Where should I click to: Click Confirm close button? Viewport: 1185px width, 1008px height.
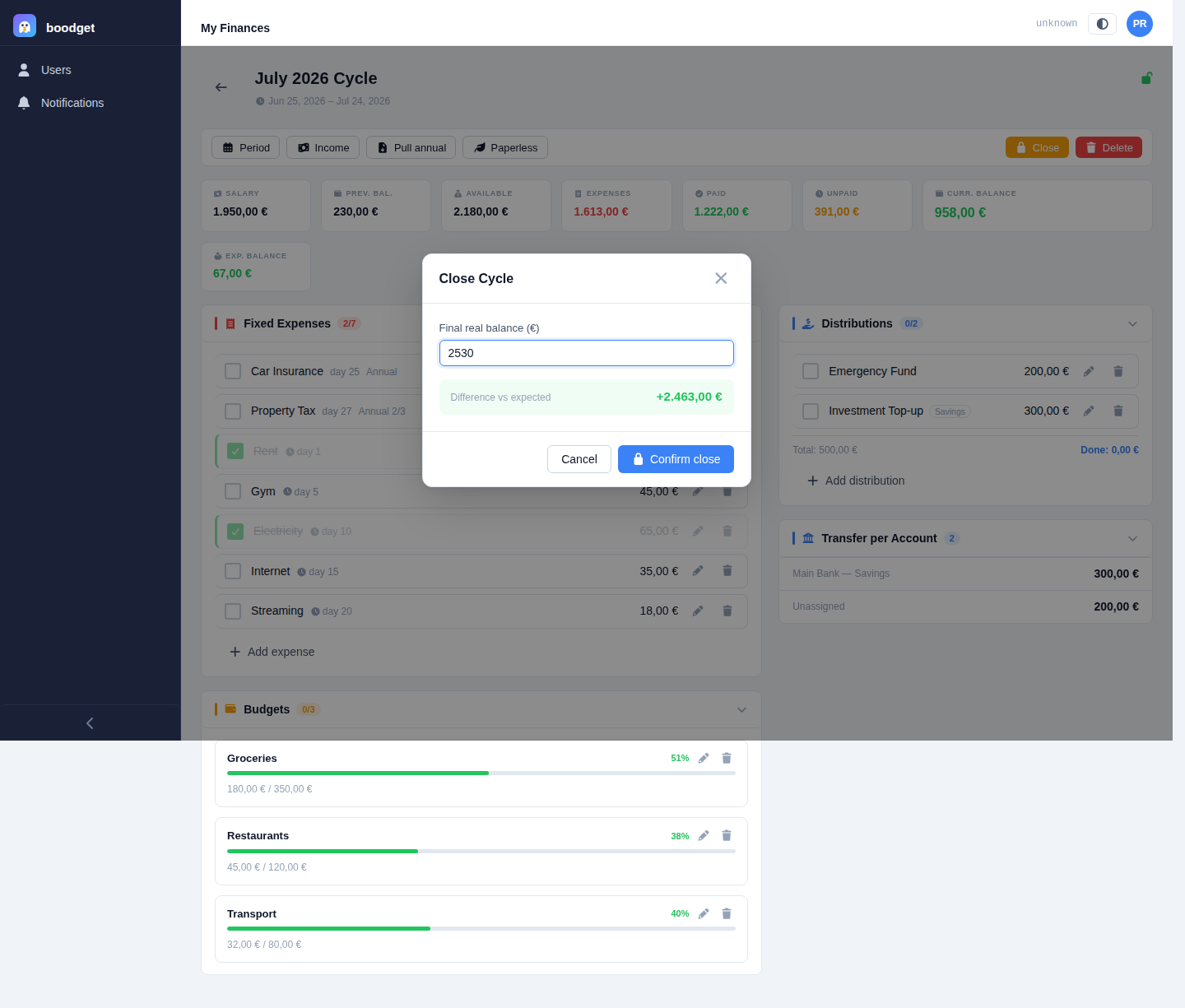point(676,459)
